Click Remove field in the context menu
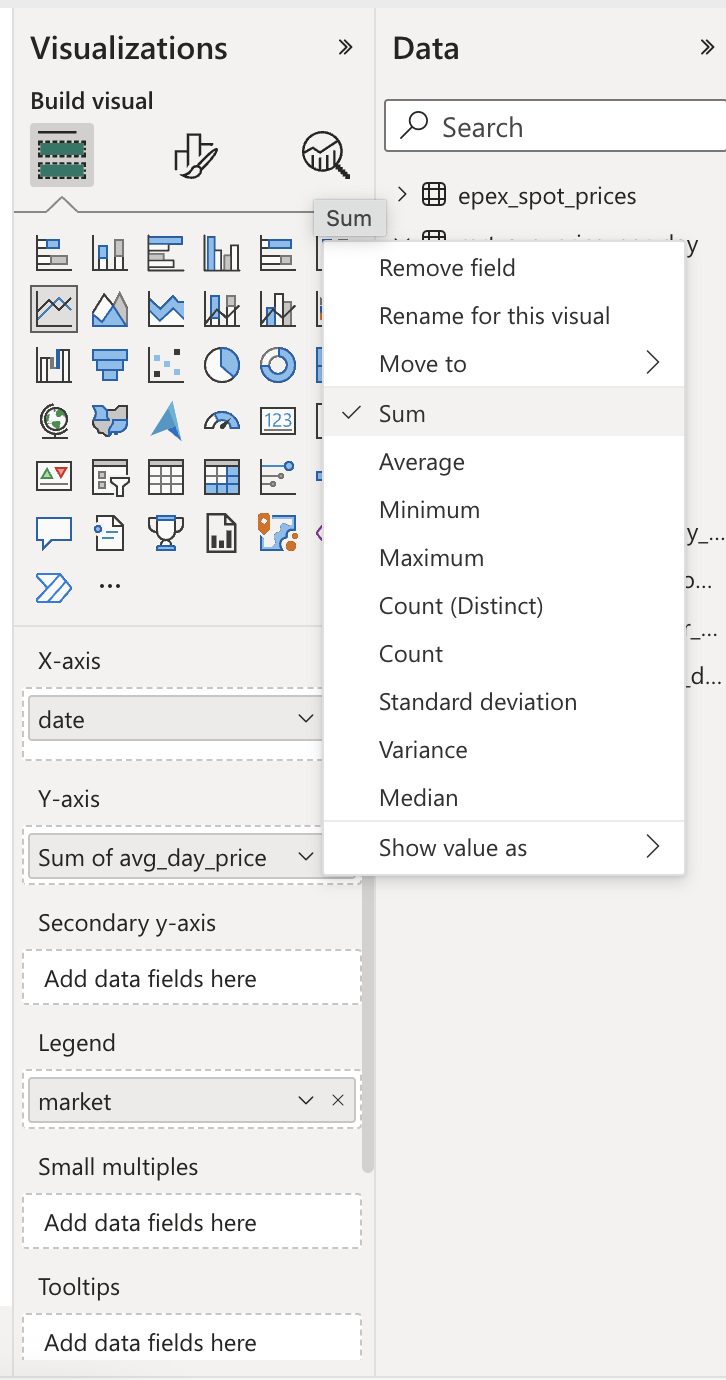Image resolution: width=726 pixels, height=1380 pixels. [x=447, y=267]
